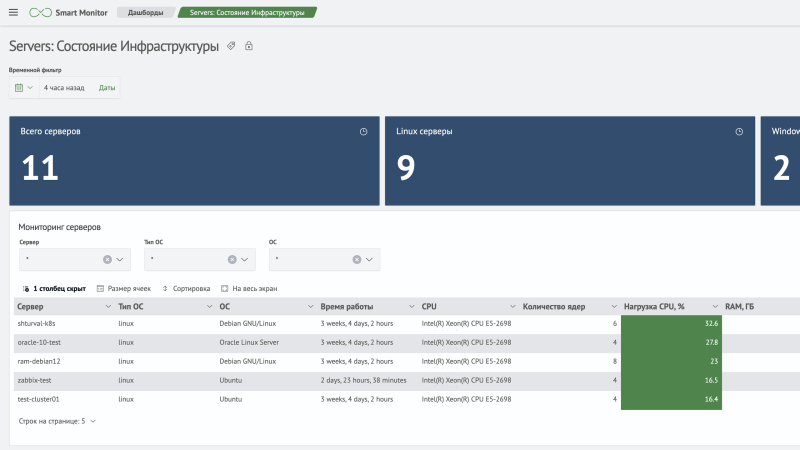Click the Сортировка sort arrows icon
Viewport: 800px width, 450px height.
click(x=165, y=289)
